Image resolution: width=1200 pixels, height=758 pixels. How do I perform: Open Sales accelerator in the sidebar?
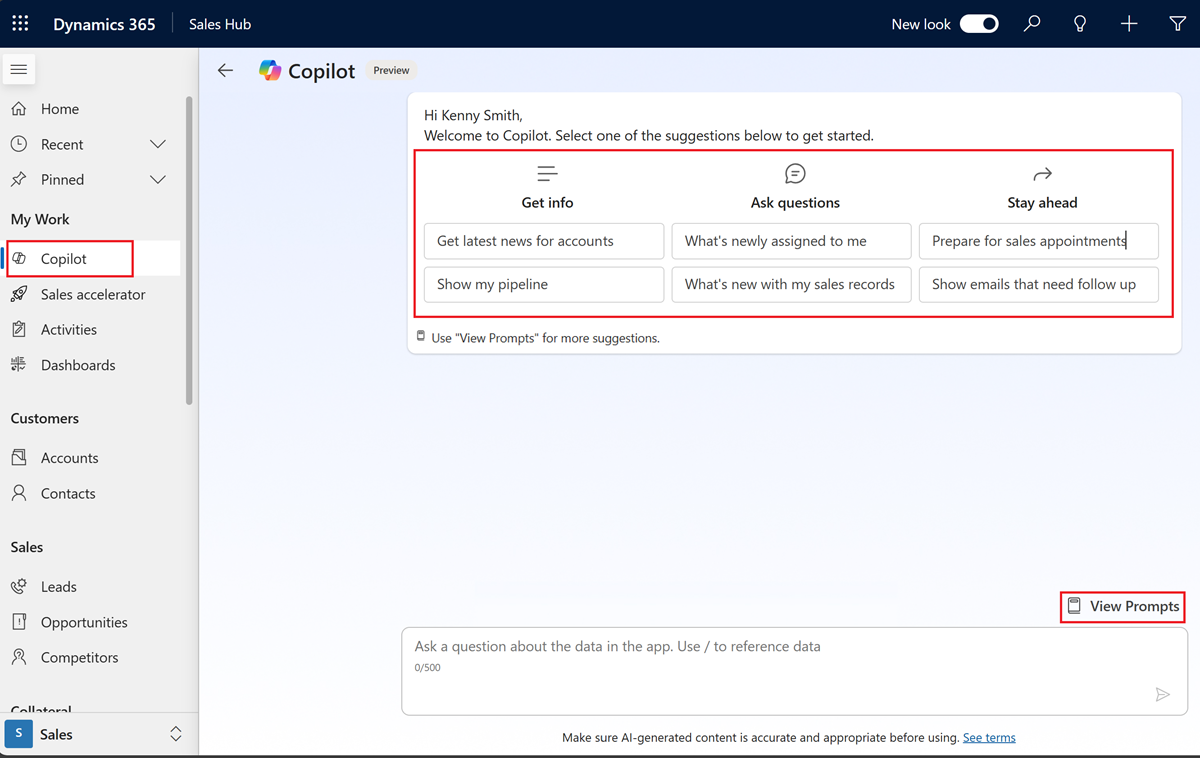point(92,294)
